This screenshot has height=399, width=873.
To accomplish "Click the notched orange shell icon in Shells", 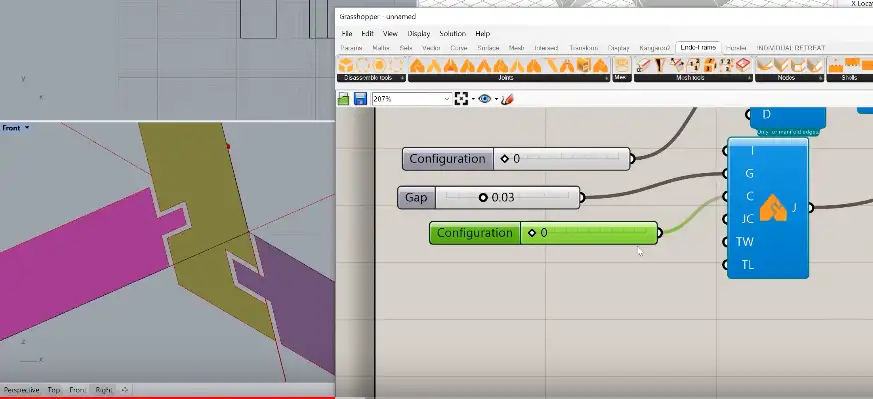I will (836, 65).
